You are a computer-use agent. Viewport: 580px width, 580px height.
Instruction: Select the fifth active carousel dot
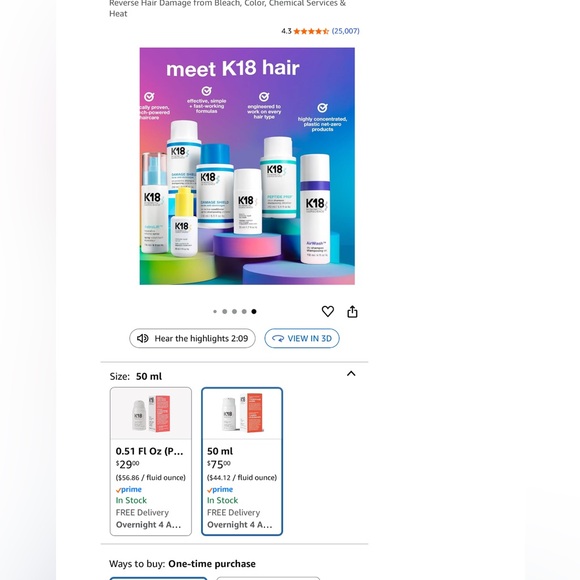point(254,311)
